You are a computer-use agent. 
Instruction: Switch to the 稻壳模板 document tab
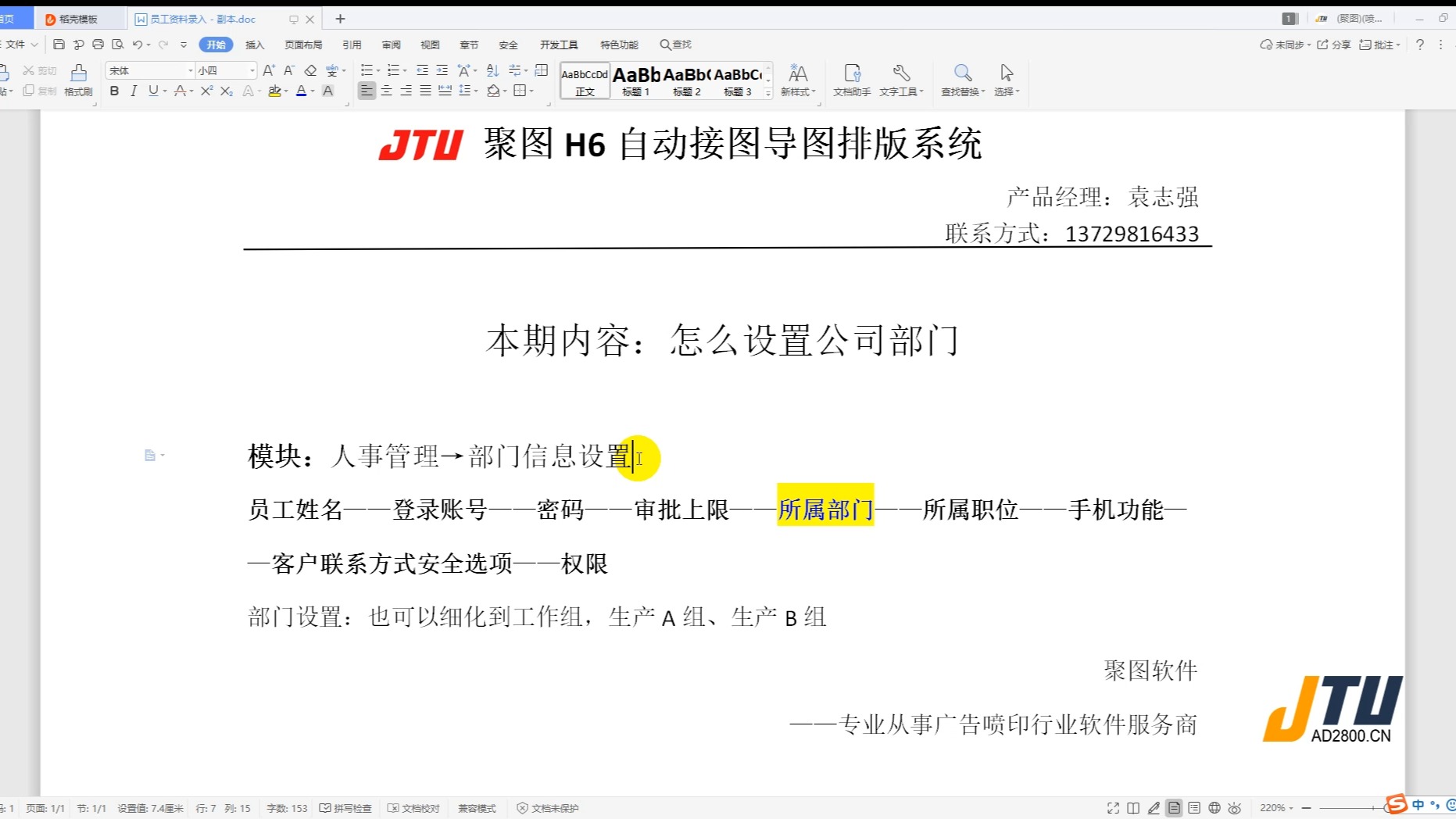(x=78, y=19)
